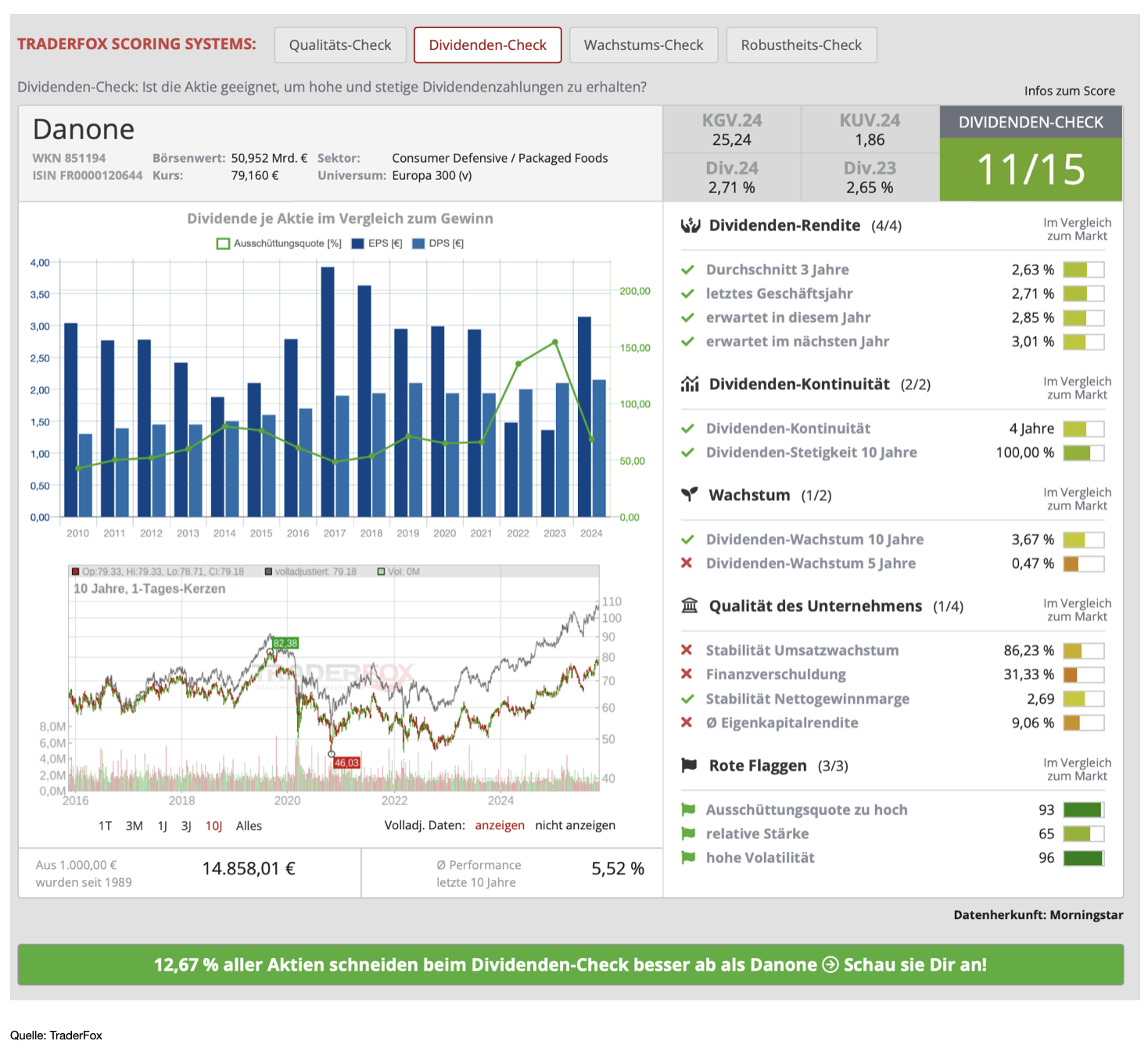
Task: Click the Wachstum sprout icon
Action: click(689, 495)
